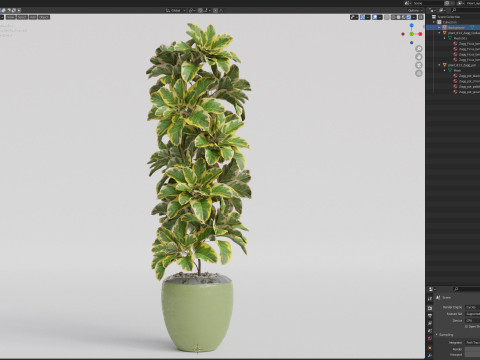This screenshot has width=480, height=360.
Task: Switch to rendered viewport shading
Action: coord(409,17)
